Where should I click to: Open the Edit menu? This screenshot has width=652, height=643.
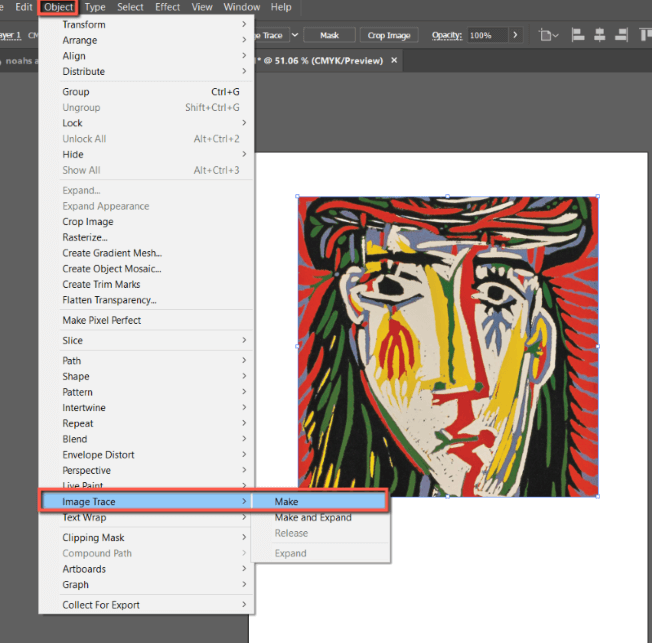[24, 7]
